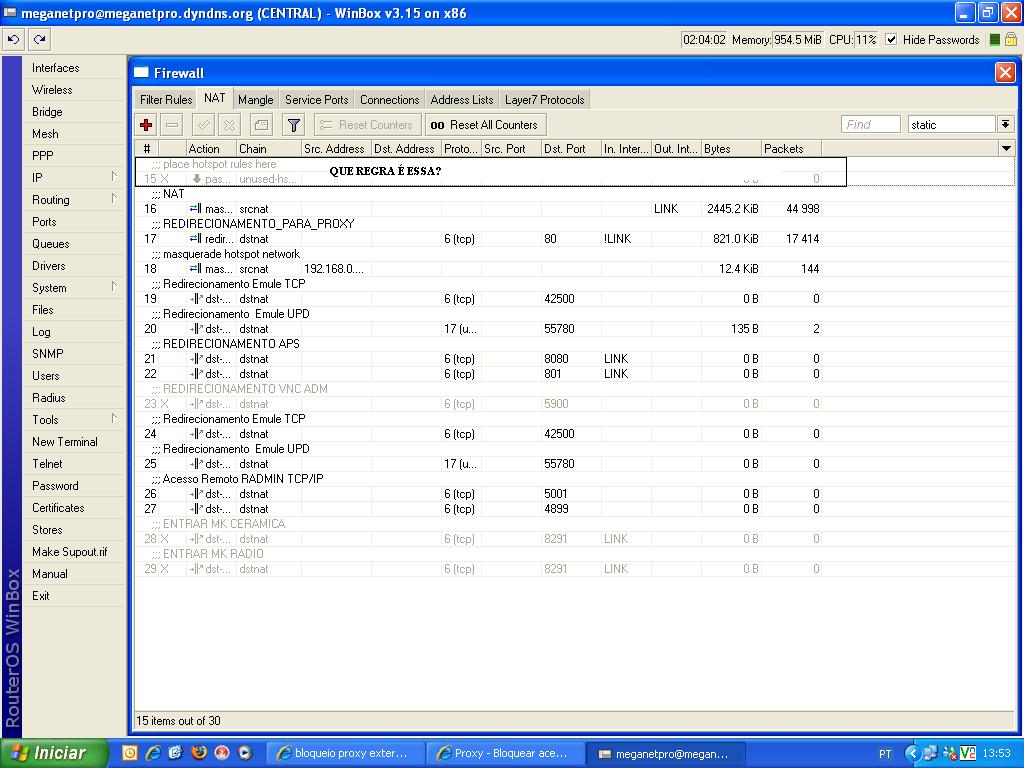The width and height of the screenshot is (1024, 768).
Task: Open New Terminal from sidebar
Action: coord(73,442)
